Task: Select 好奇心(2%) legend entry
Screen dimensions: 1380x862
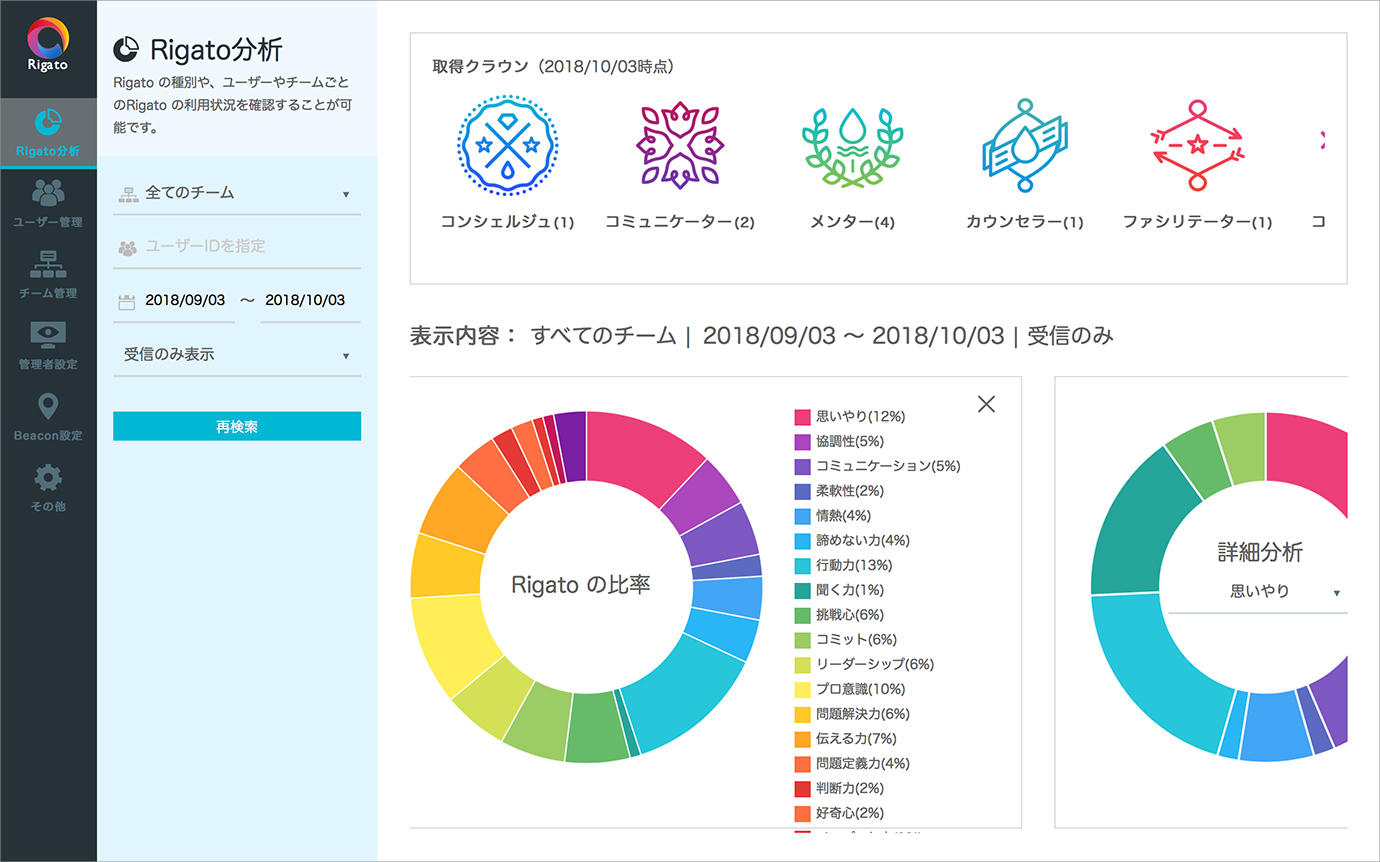Action: click(x=839, y=813)
